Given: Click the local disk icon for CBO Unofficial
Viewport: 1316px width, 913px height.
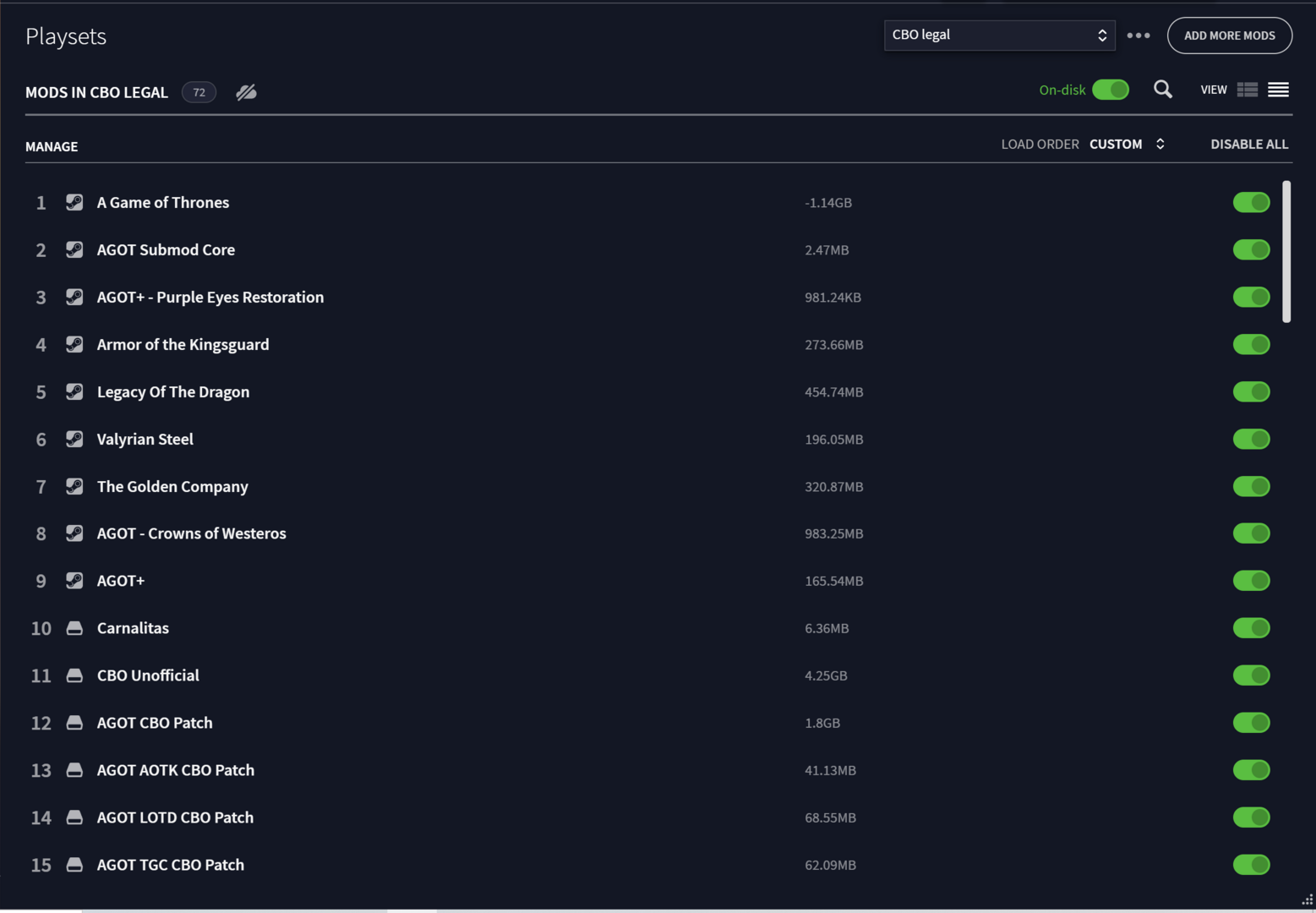Looking at the screenshot, I should (74, 675).
